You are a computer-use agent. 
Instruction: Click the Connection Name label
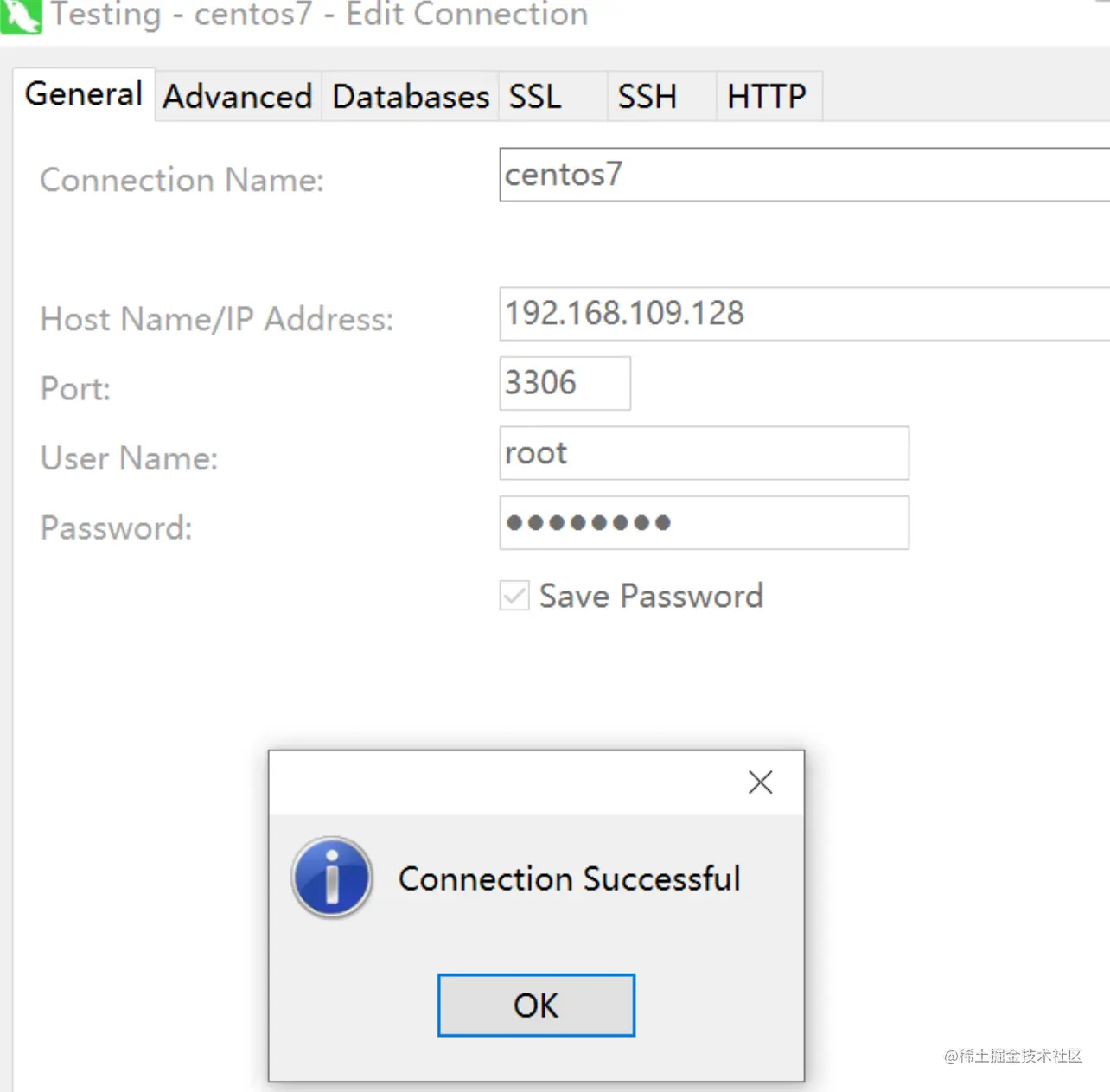[182, 180]
